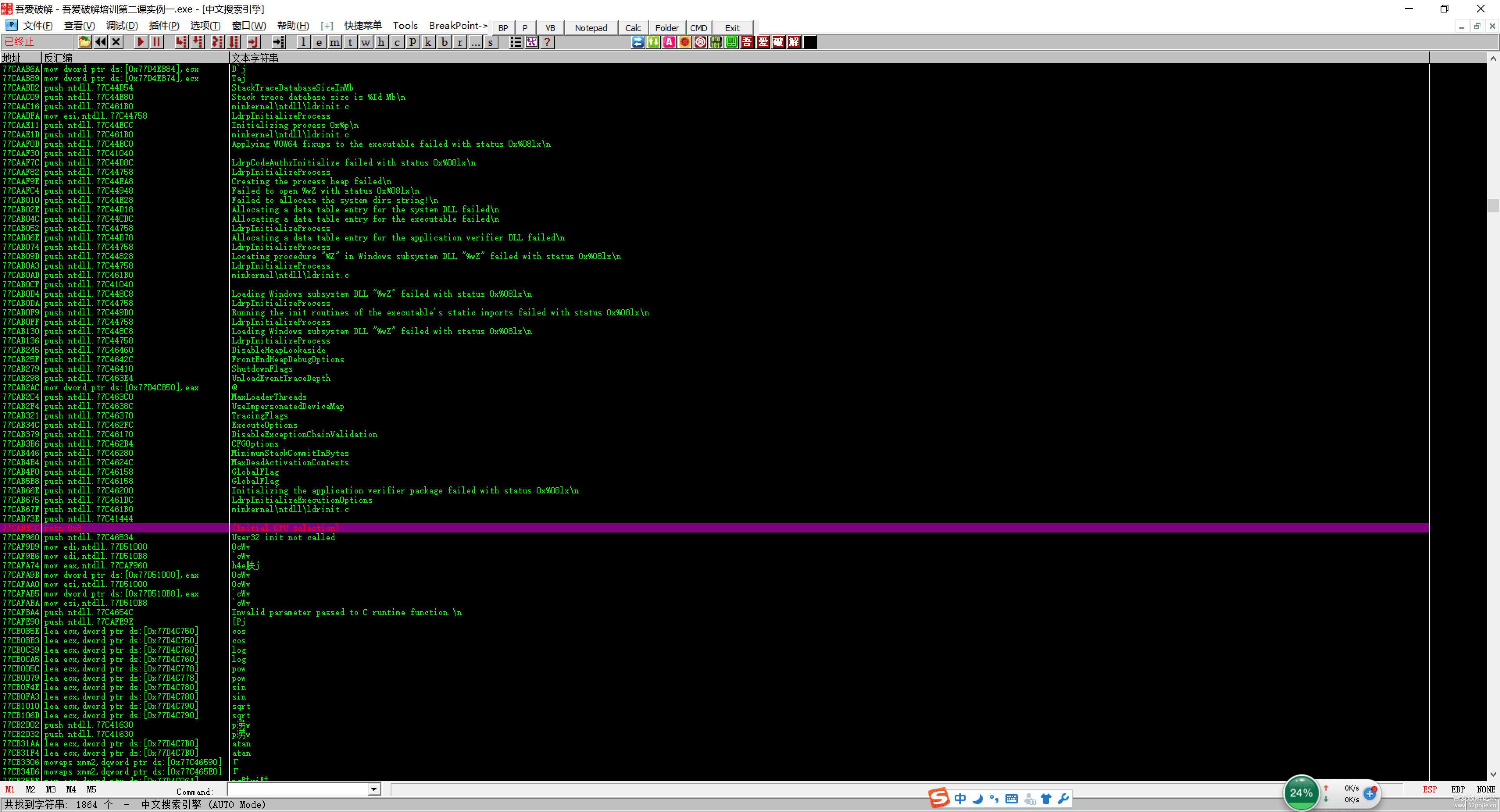Click the CMD shortcut button
Viewport: 1500px width, 812px height.
698,27
